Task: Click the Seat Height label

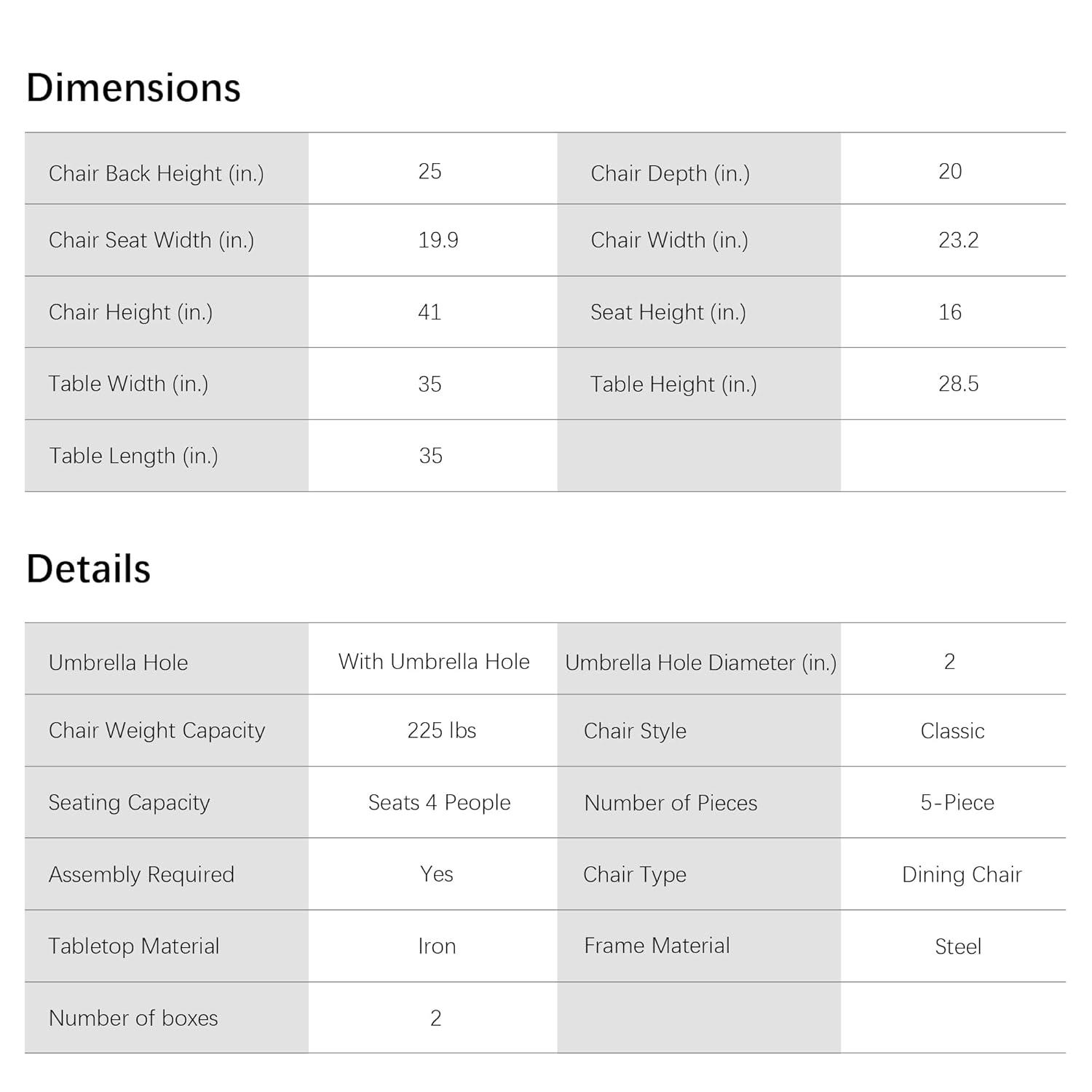Action: [668, 312]
